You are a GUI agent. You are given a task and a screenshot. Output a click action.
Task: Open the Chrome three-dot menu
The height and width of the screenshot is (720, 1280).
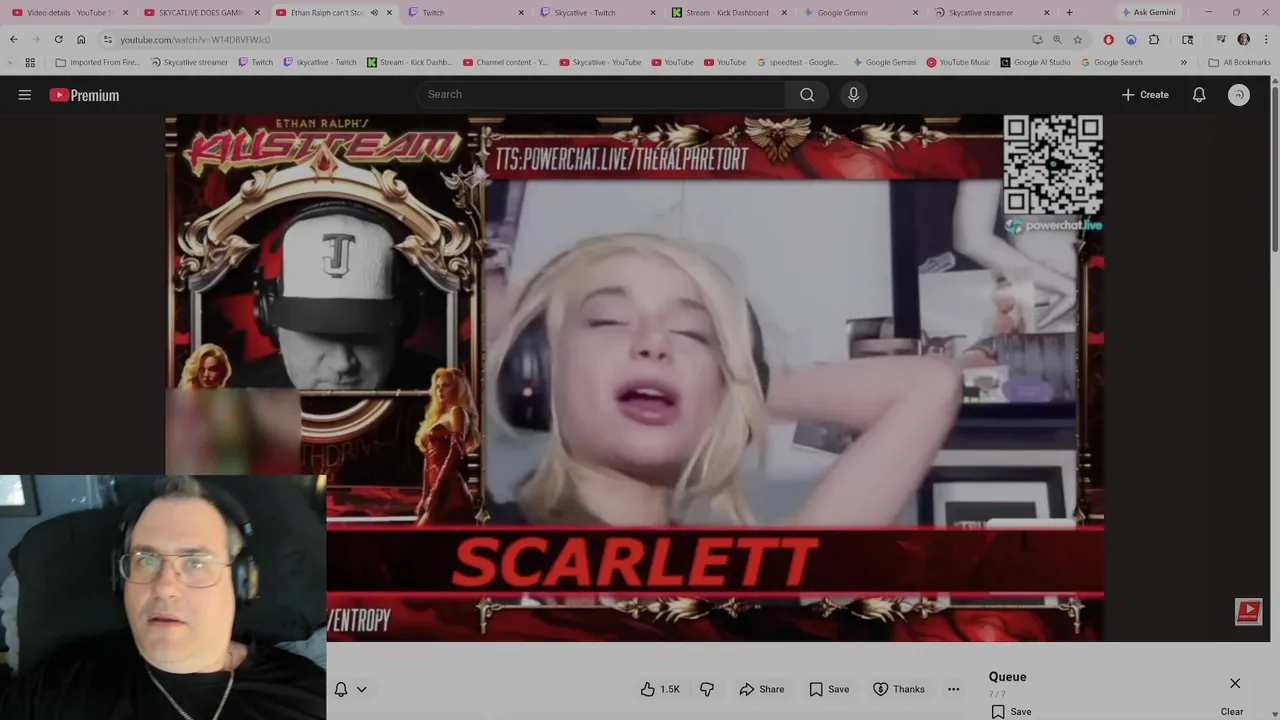1265,39
